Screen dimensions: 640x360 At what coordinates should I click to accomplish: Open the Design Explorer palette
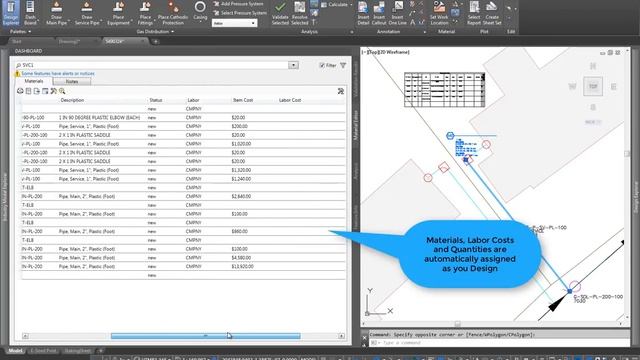point(11,13)
